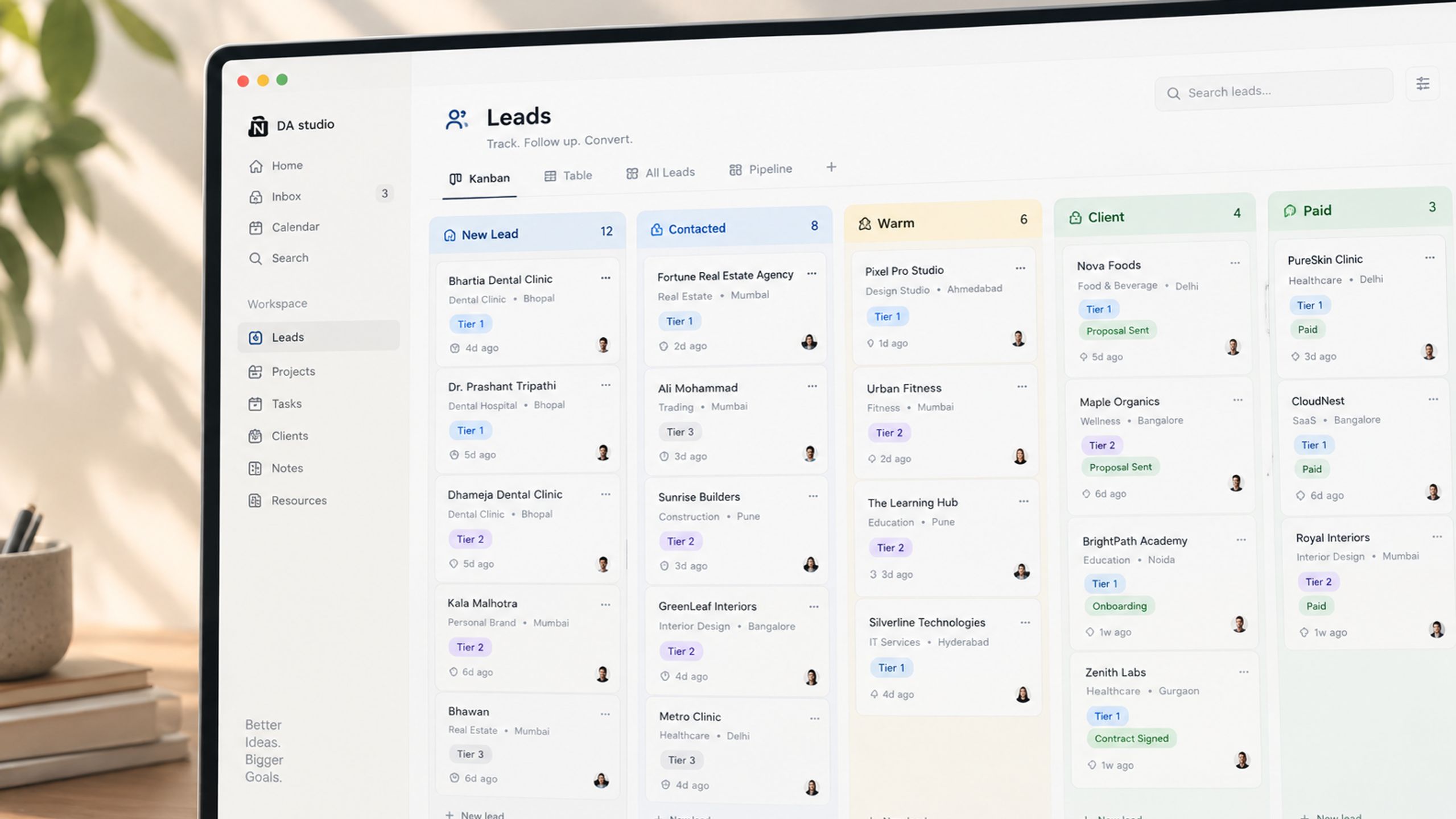Open Search in the sidebar
This screenshot has width=1456, height=819.
click(279, 258)
